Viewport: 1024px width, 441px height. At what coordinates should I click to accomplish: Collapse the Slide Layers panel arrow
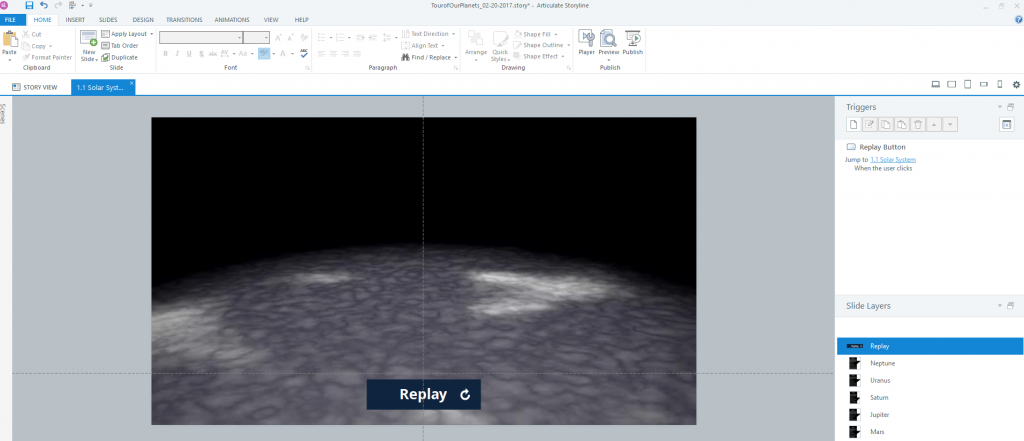coord(998,305)
